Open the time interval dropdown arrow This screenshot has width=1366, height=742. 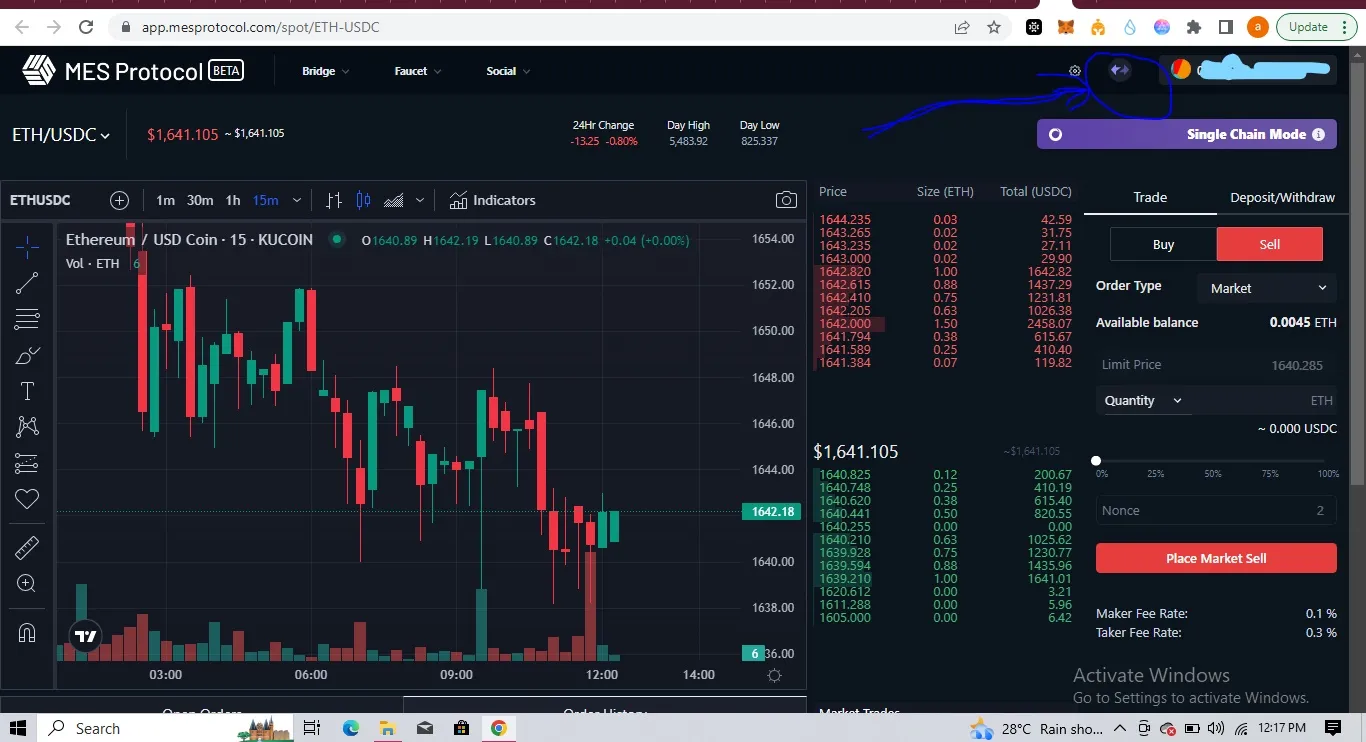click(x=296, y=200)
